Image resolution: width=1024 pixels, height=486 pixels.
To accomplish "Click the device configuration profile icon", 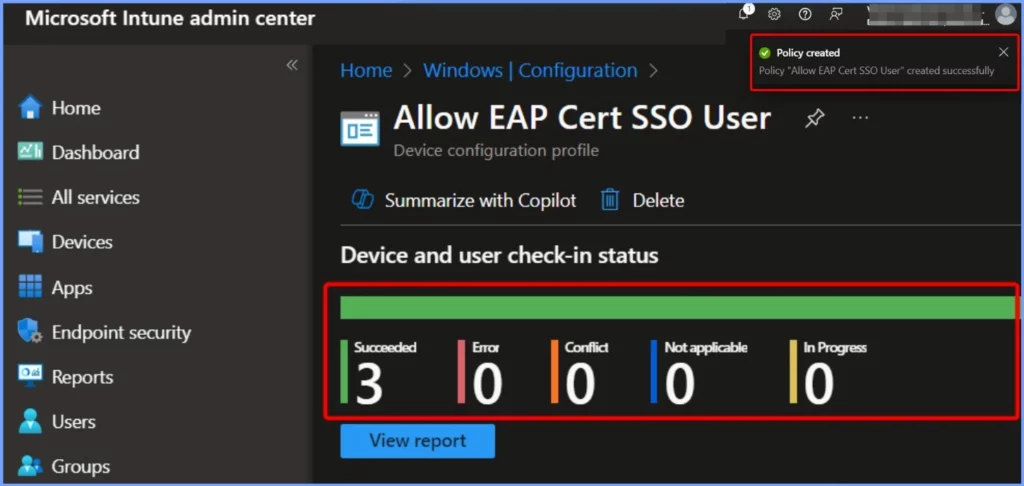I will (x=360, y=128).
